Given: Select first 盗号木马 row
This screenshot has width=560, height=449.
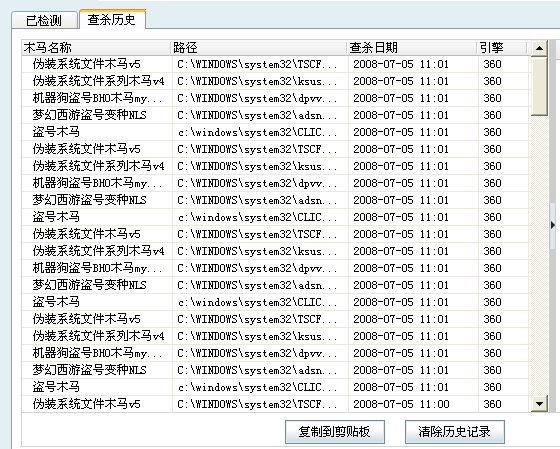Looking at the screenshot, I should (x=276, y=132).
